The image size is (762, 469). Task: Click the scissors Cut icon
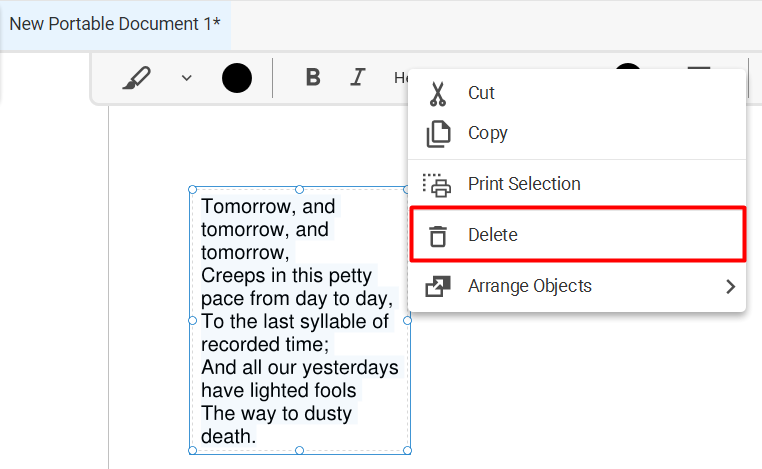[438, 94]
